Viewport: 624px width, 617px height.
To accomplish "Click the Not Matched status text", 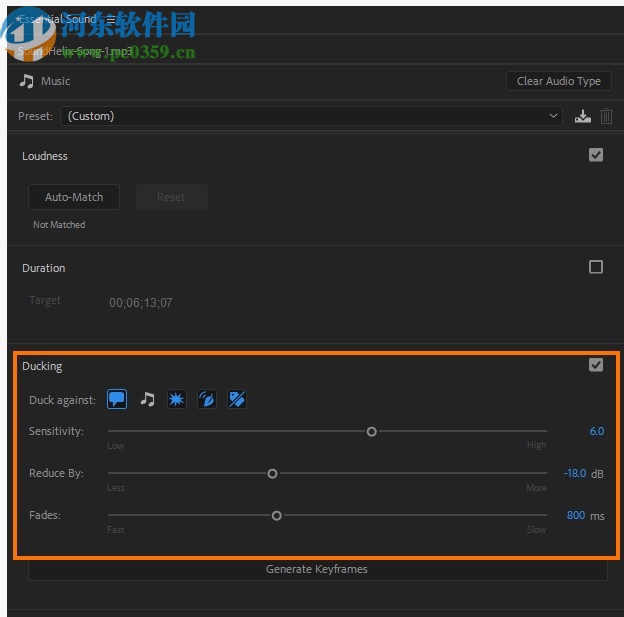I will [x=59, y=225].
